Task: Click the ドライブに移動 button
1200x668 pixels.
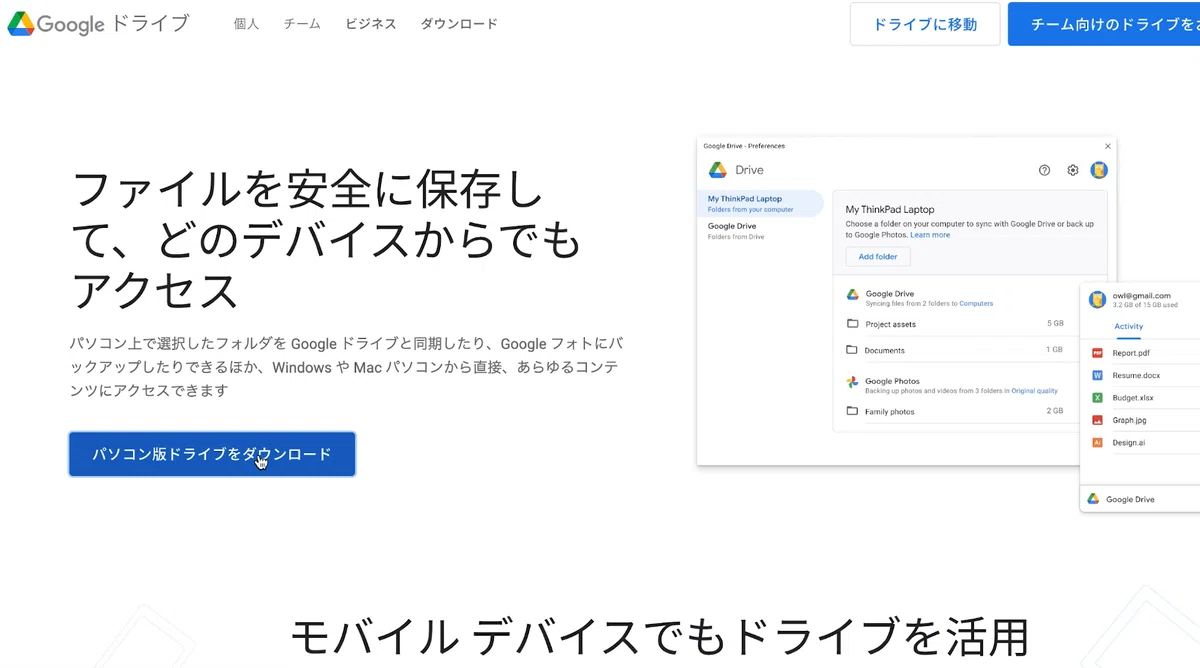Action: click(925, 24)
